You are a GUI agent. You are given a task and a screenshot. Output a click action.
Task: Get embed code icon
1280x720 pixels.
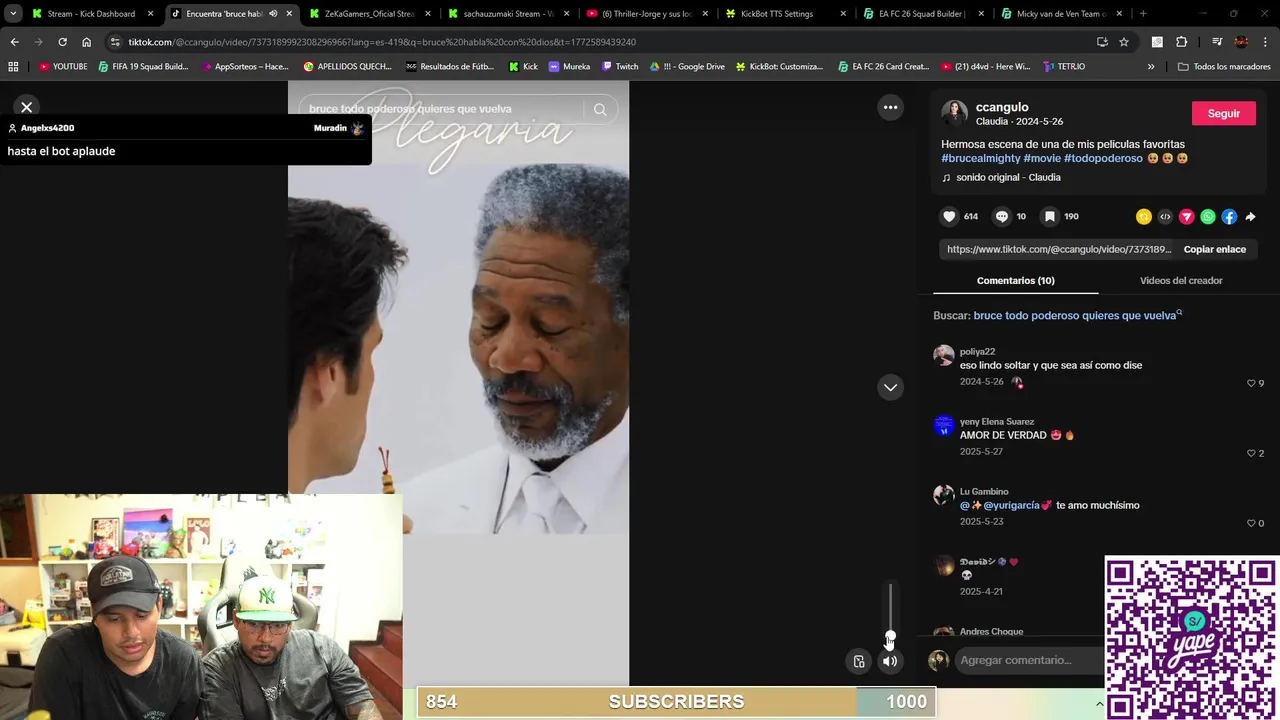pyautogui.click(x=1165, y=217)
